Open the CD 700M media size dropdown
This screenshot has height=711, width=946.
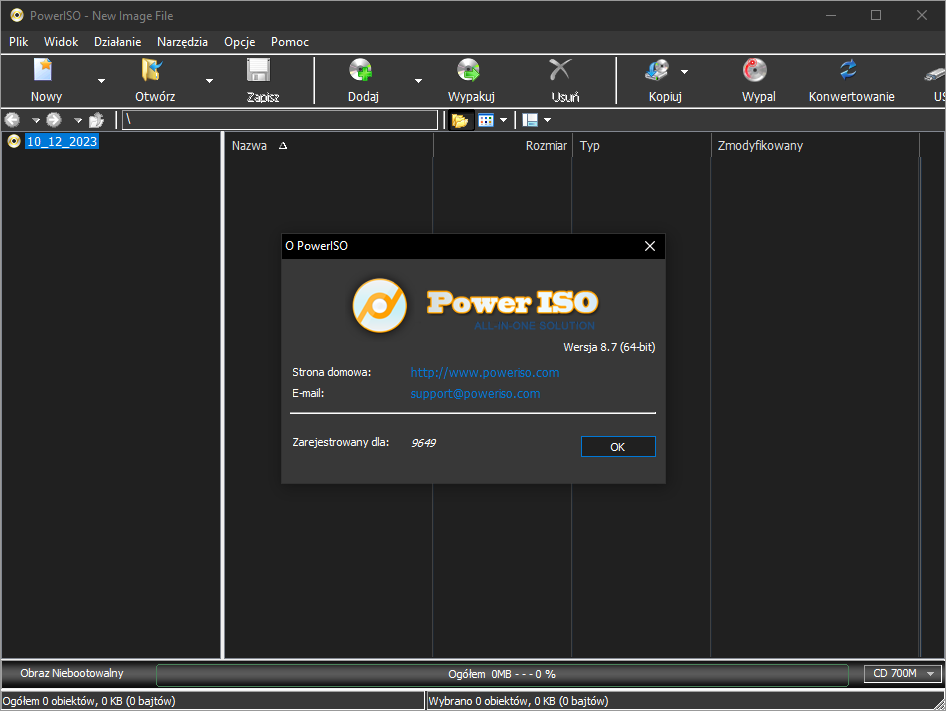coord(902,673)
